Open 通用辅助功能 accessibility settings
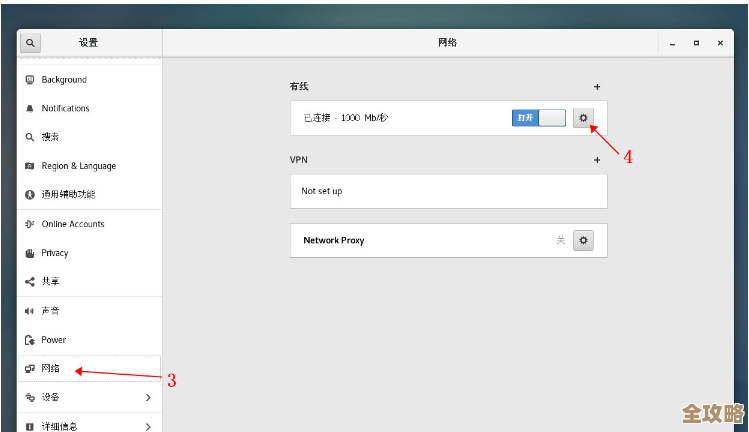 pos(68,194)
